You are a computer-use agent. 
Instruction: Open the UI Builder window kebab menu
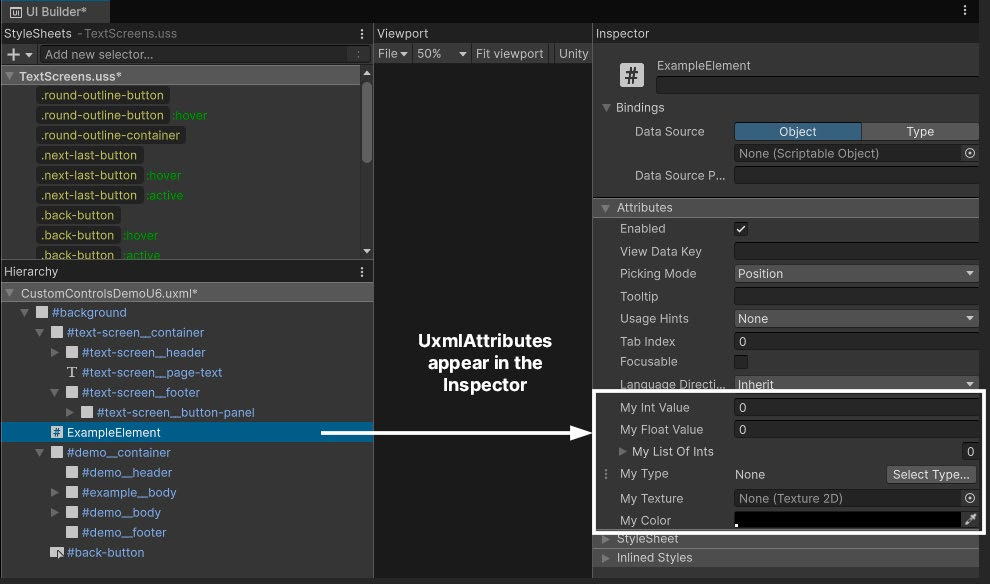[965, 10]
